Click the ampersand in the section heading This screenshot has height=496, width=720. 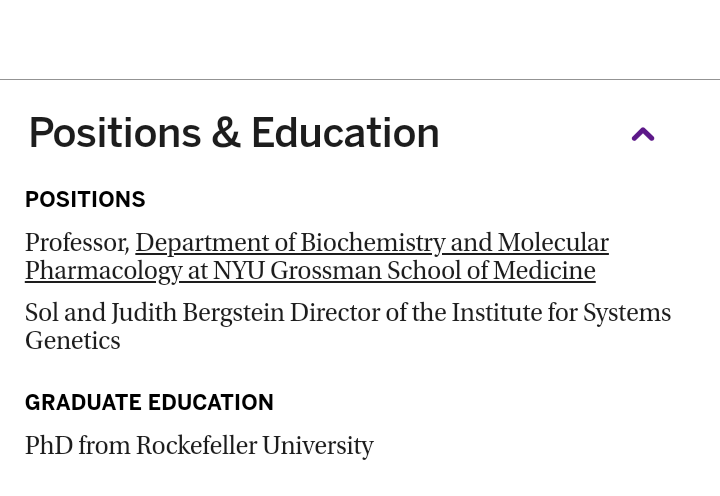point(226,134)
